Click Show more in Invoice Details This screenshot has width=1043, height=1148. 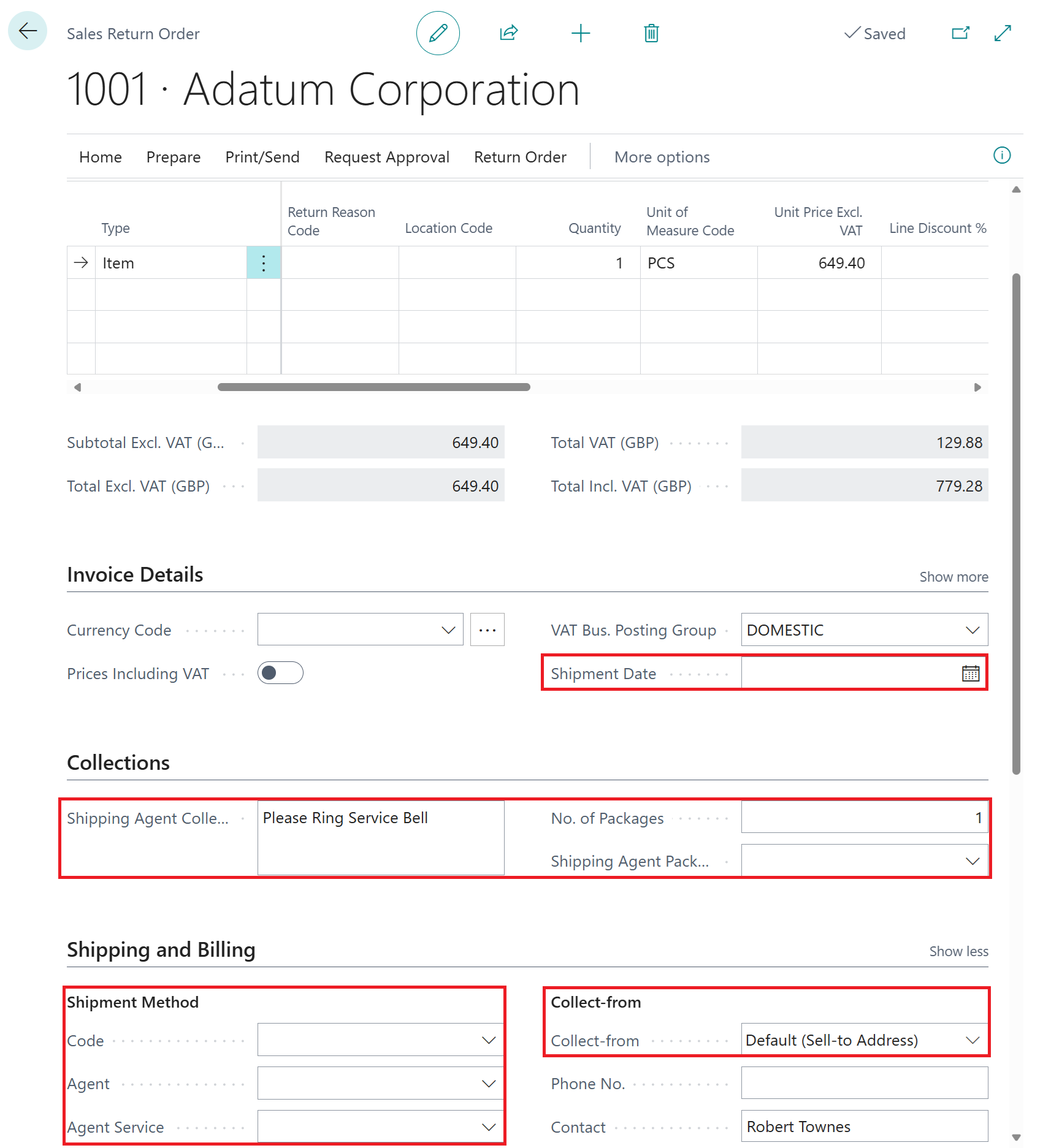click(953, 577)
